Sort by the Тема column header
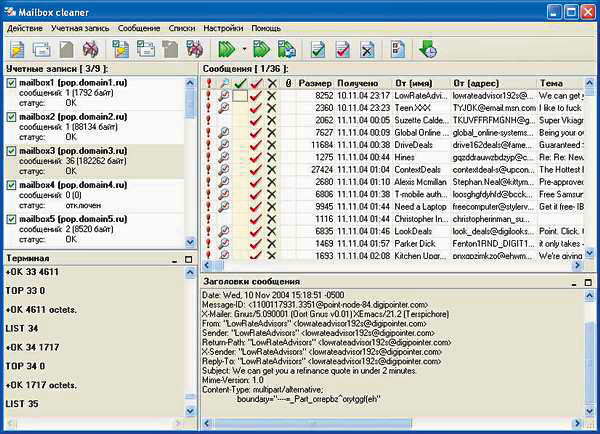The image size is (600, 434). (561, 83)
